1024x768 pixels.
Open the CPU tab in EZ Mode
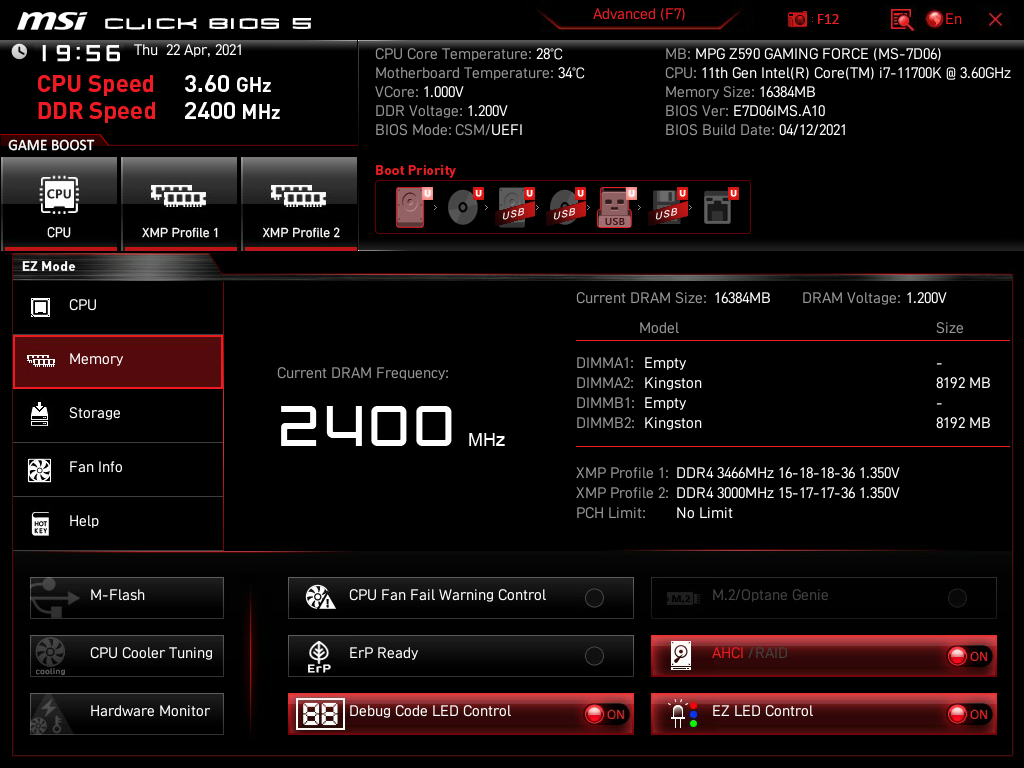coord(118,306)
